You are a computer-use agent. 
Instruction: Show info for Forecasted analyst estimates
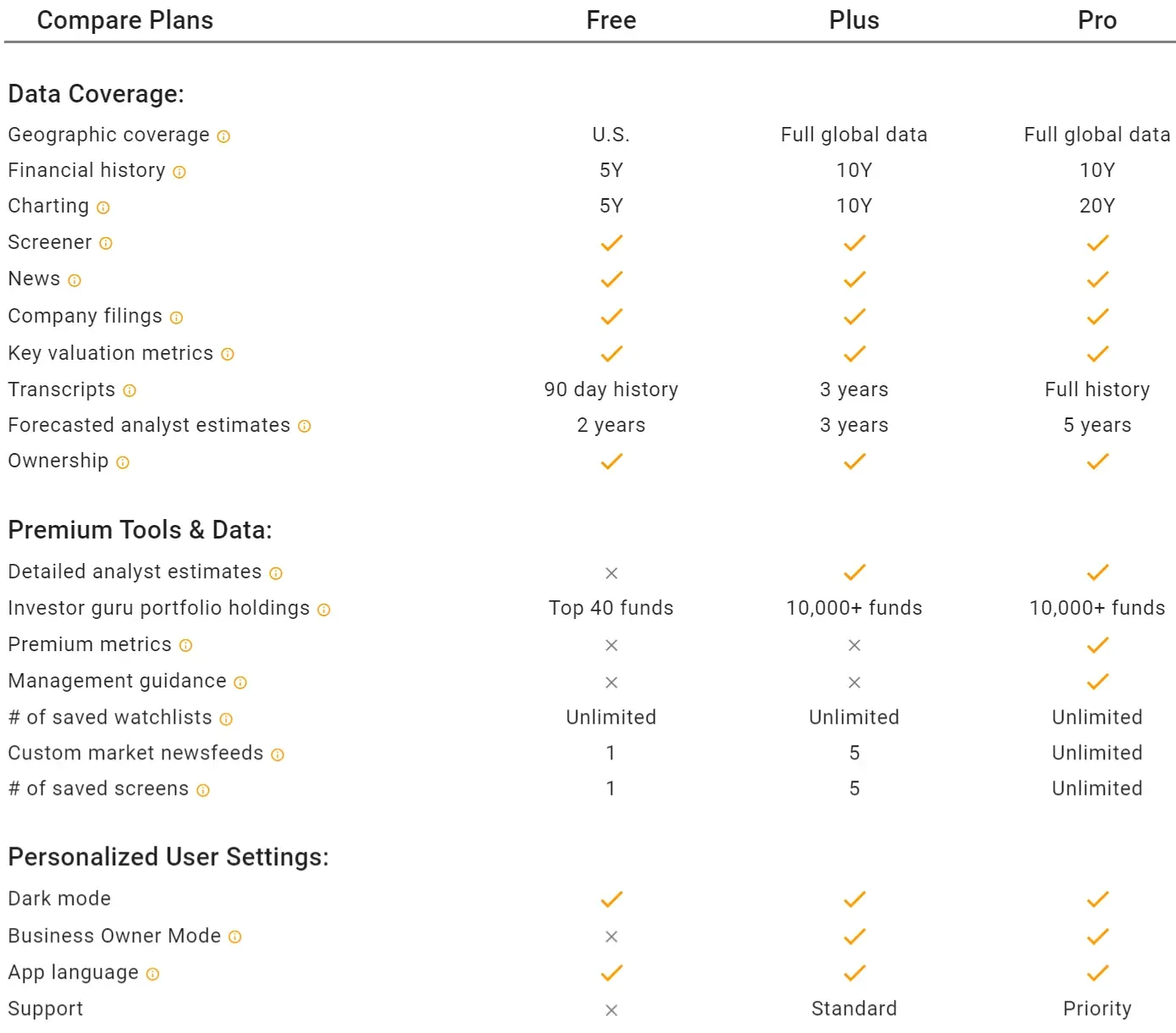tap(305, 427)
